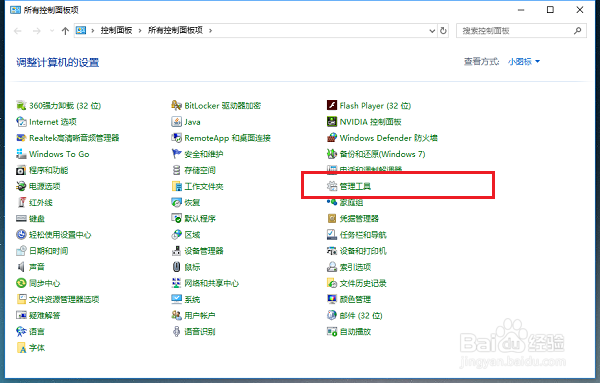
Task: Expand chevron after 控制面板 breadcrumb
Action: 140,31
